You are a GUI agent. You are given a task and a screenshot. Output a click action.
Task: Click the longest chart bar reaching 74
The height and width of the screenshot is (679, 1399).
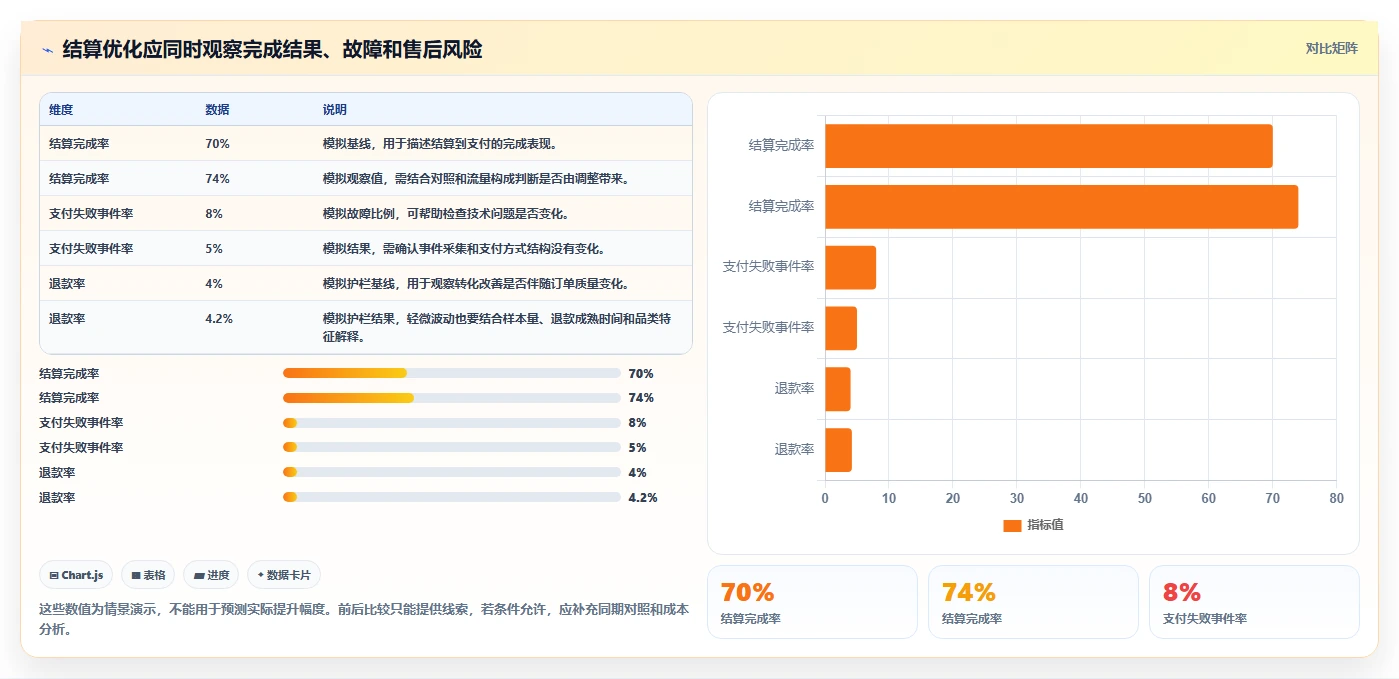[x=1061, y=206]
